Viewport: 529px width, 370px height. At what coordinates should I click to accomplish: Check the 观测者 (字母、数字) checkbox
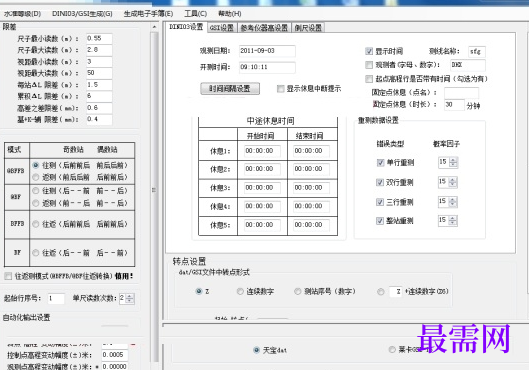(369, 65)
